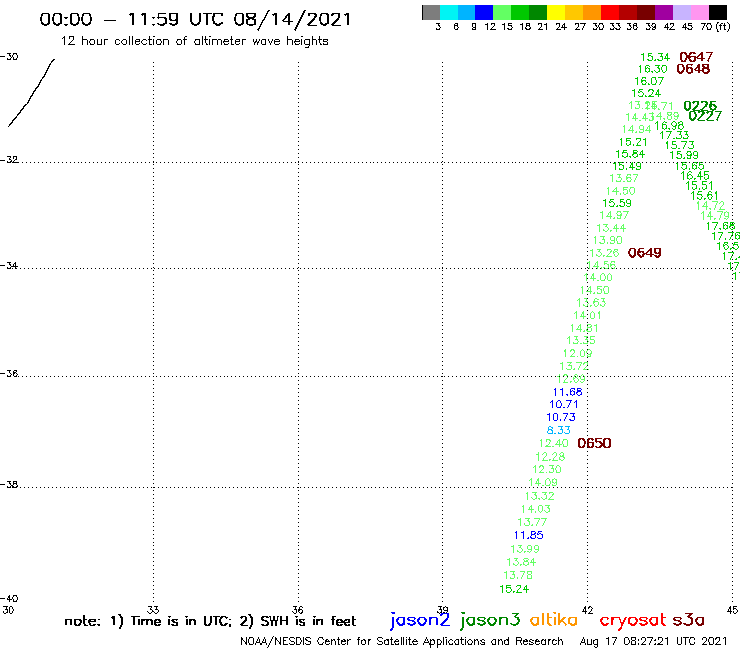The width and height of the screenshot is (740, 650).
Task: Click the subtitle '12 hour collection of altimeter wave heights'
Action: pyautogui.click(x=194, y=41)
